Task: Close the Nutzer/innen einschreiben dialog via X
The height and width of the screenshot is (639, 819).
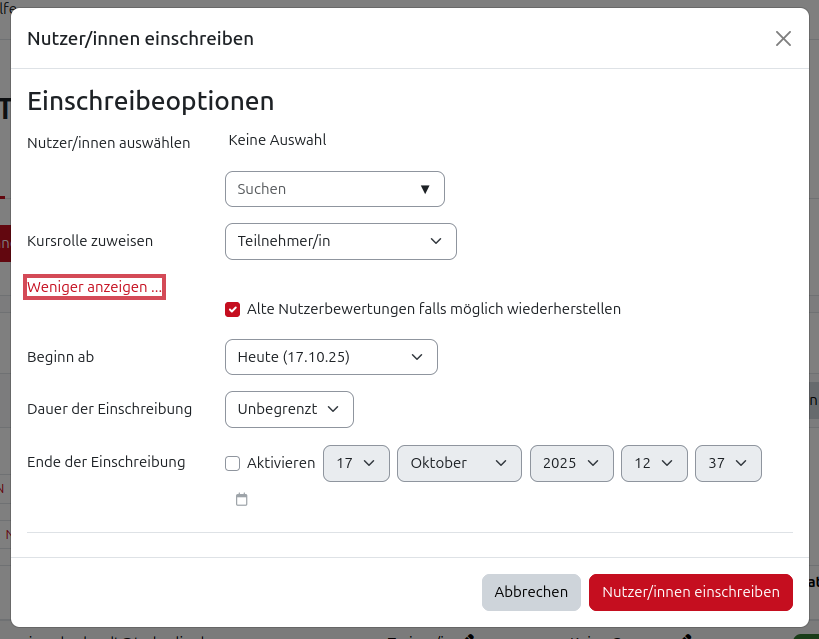Action: coord(783,38)
